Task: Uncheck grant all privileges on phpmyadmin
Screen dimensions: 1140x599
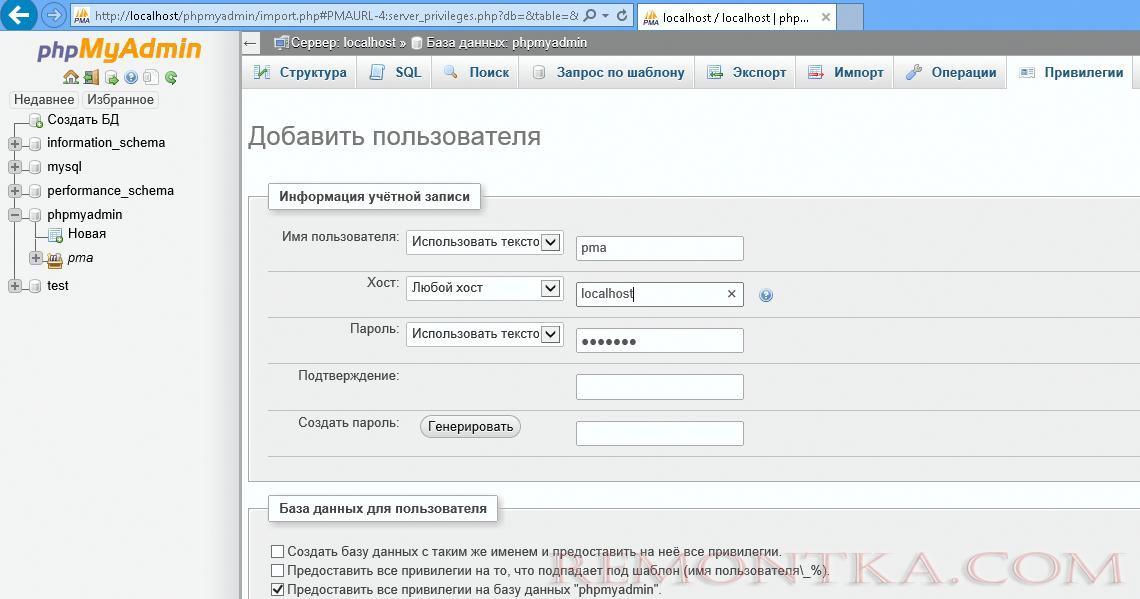Action: click(x=277, y=590)
